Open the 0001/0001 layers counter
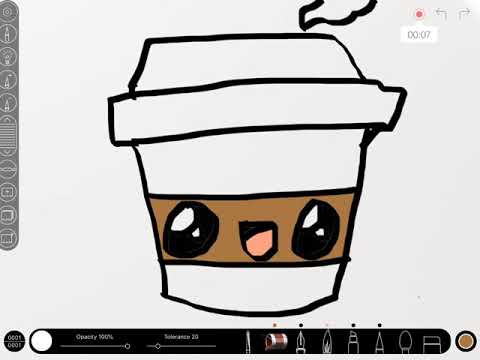Screen dimensions: 480x360 tap(14, 341)
